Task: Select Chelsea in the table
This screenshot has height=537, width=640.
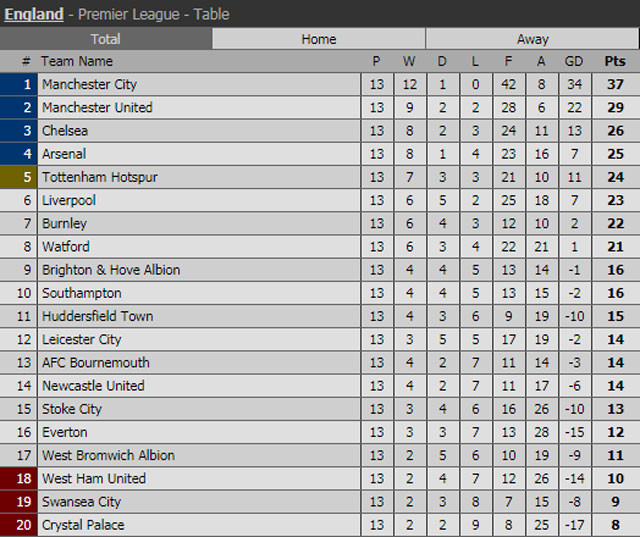Action: pos(65,131)
